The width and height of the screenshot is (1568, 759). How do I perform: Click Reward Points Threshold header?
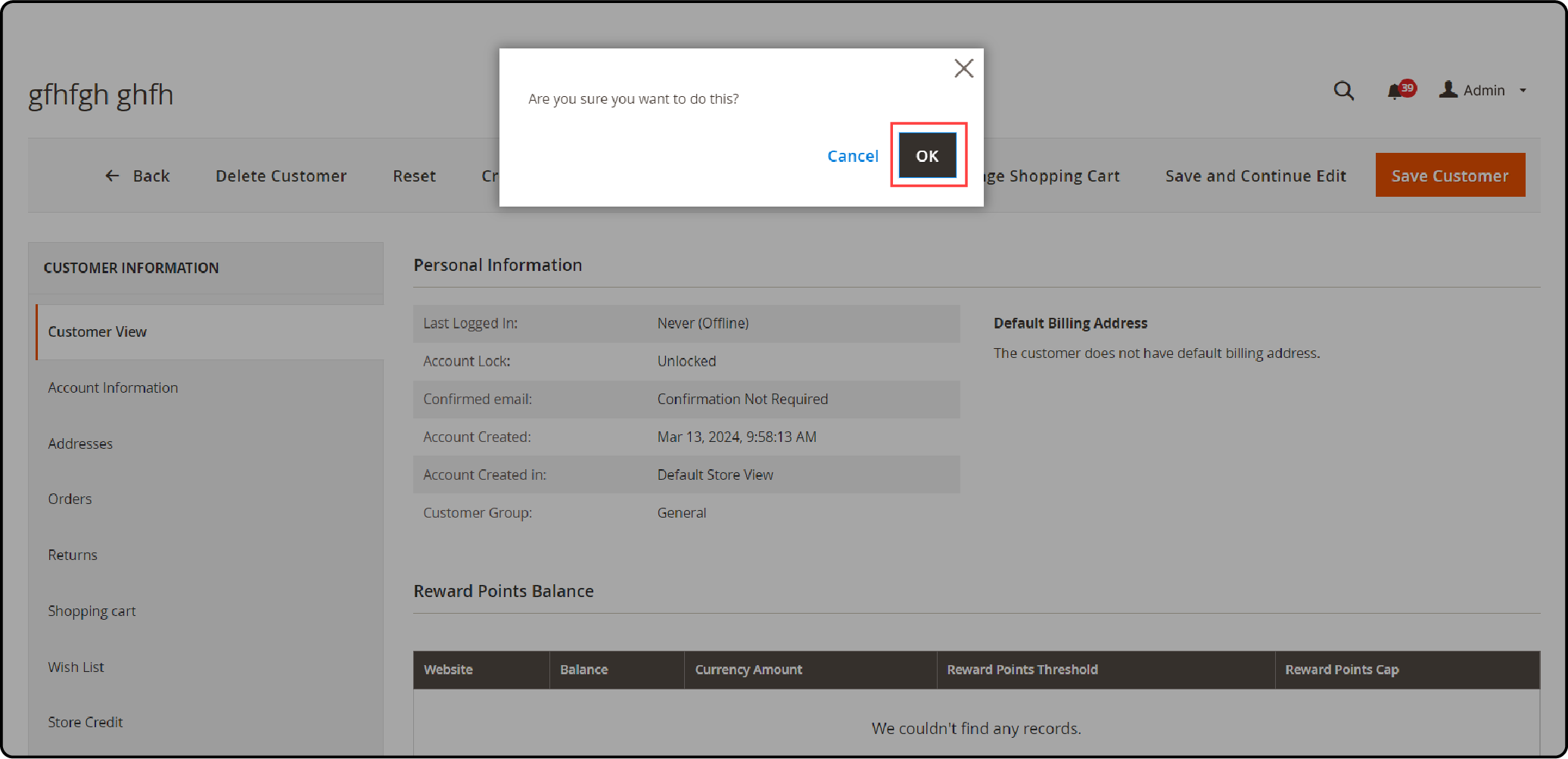(1106, 670)
